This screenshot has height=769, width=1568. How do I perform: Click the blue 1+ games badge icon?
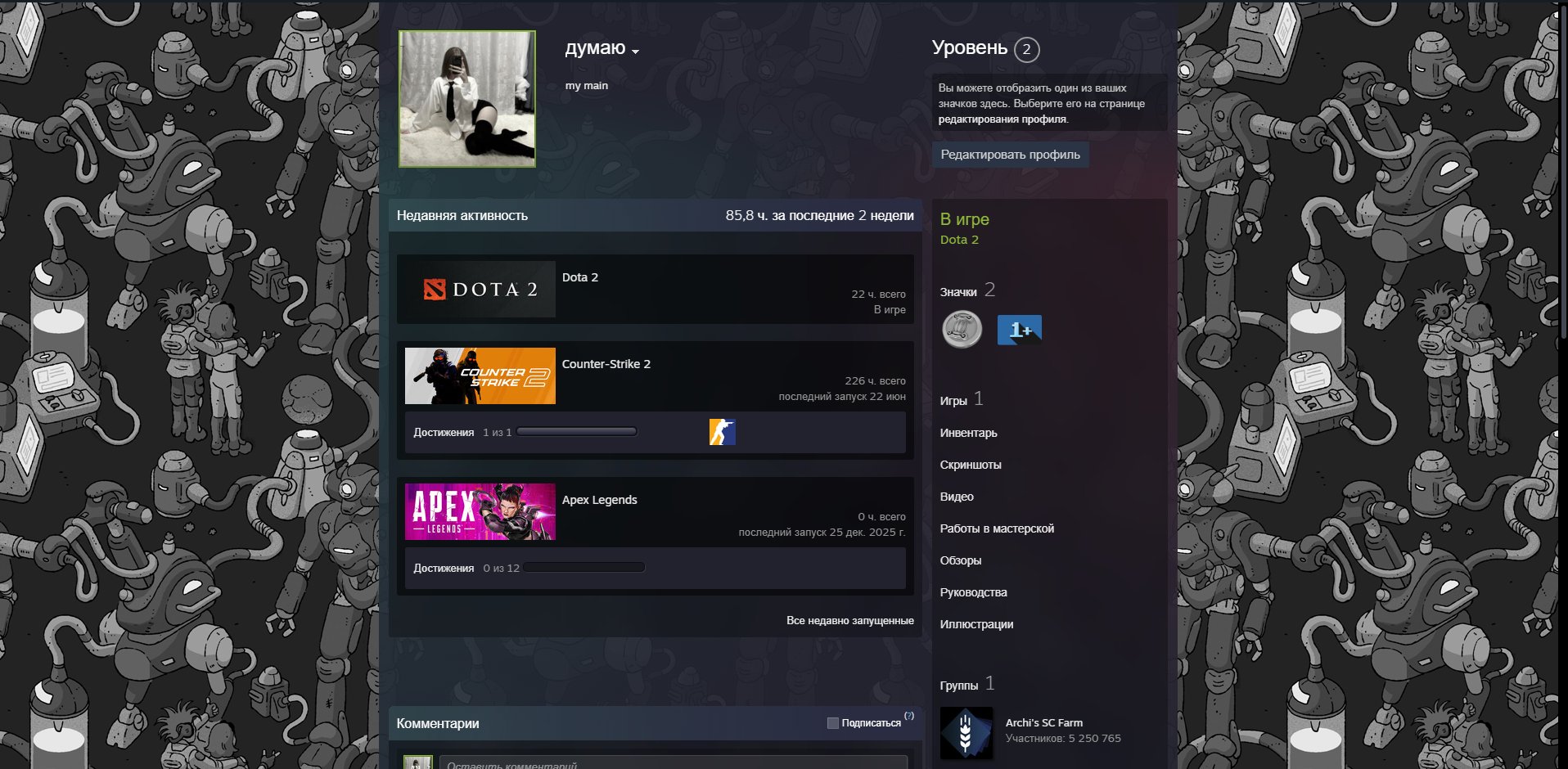click(1020, 330)
